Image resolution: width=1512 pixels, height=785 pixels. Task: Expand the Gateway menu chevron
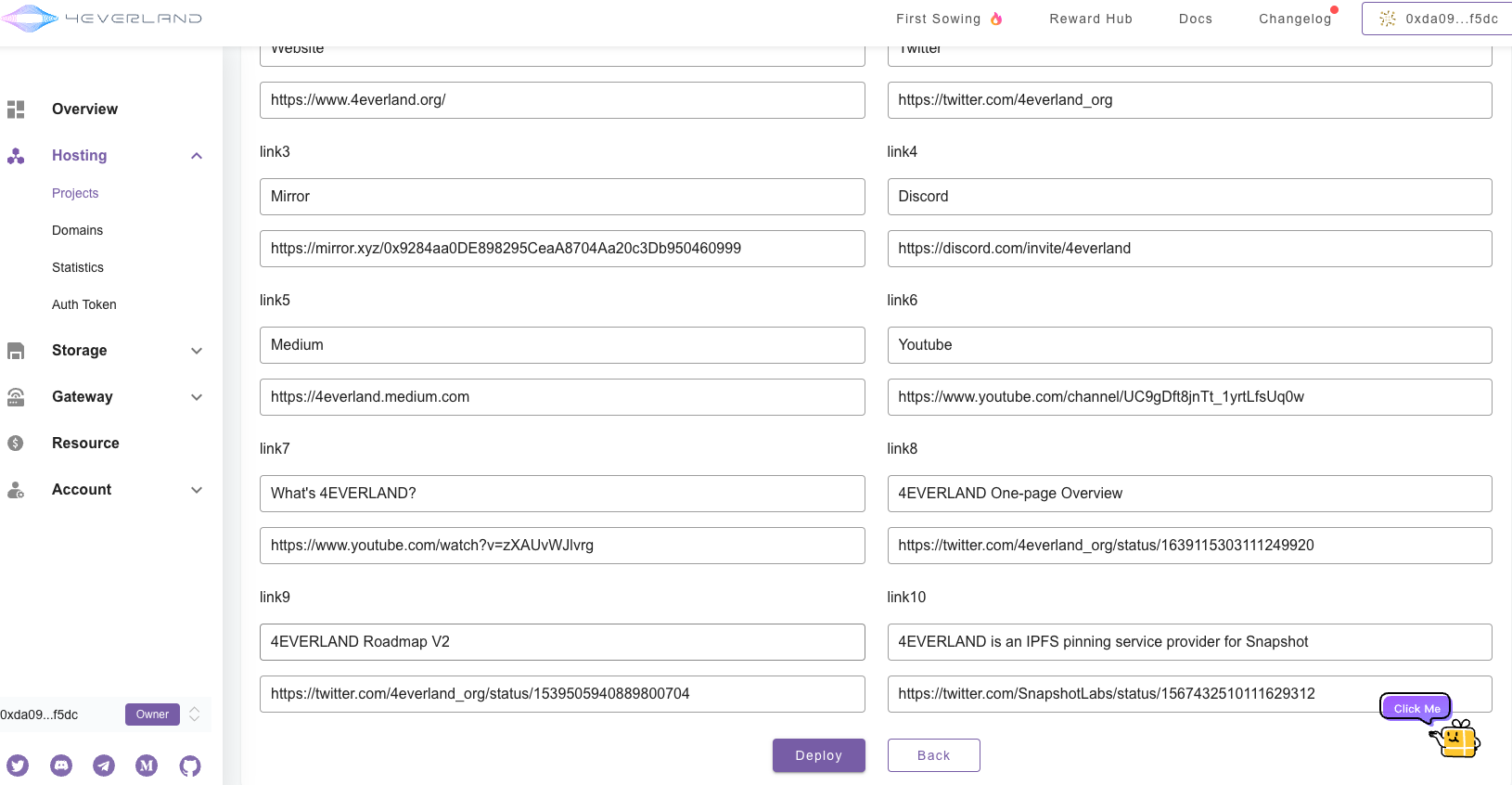coord(197,397)
